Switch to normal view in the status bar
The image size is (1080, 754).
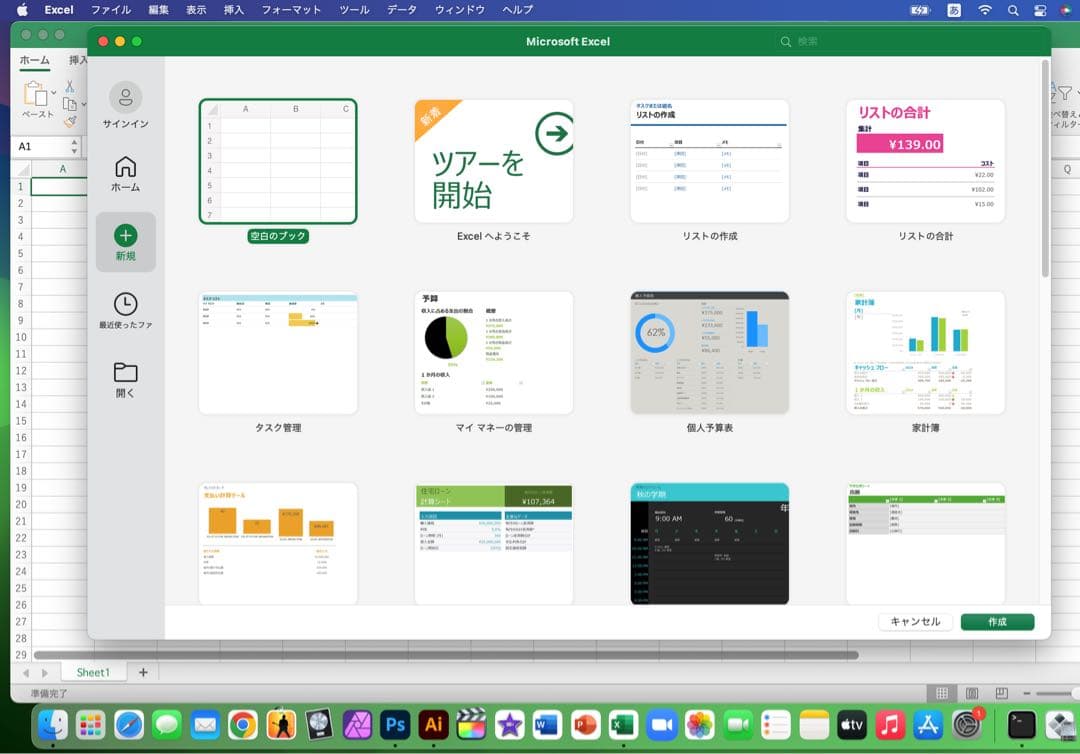click(942, 691)
